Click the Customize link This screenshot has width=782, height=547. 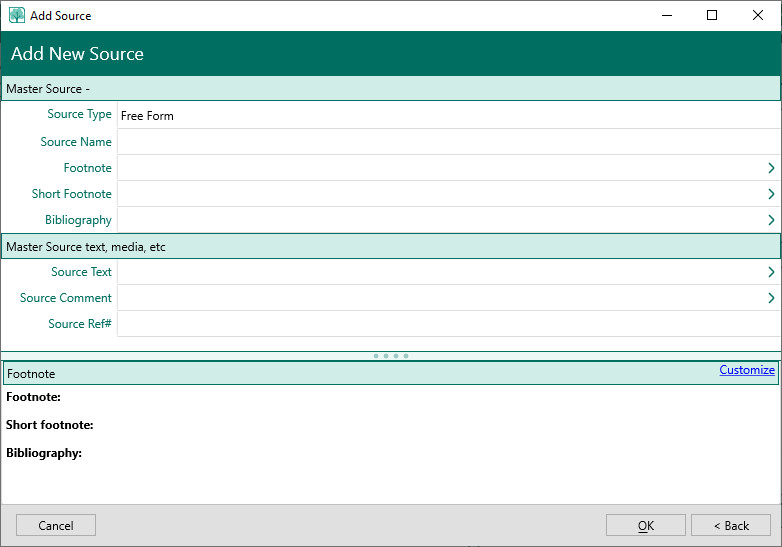point(746,370)
